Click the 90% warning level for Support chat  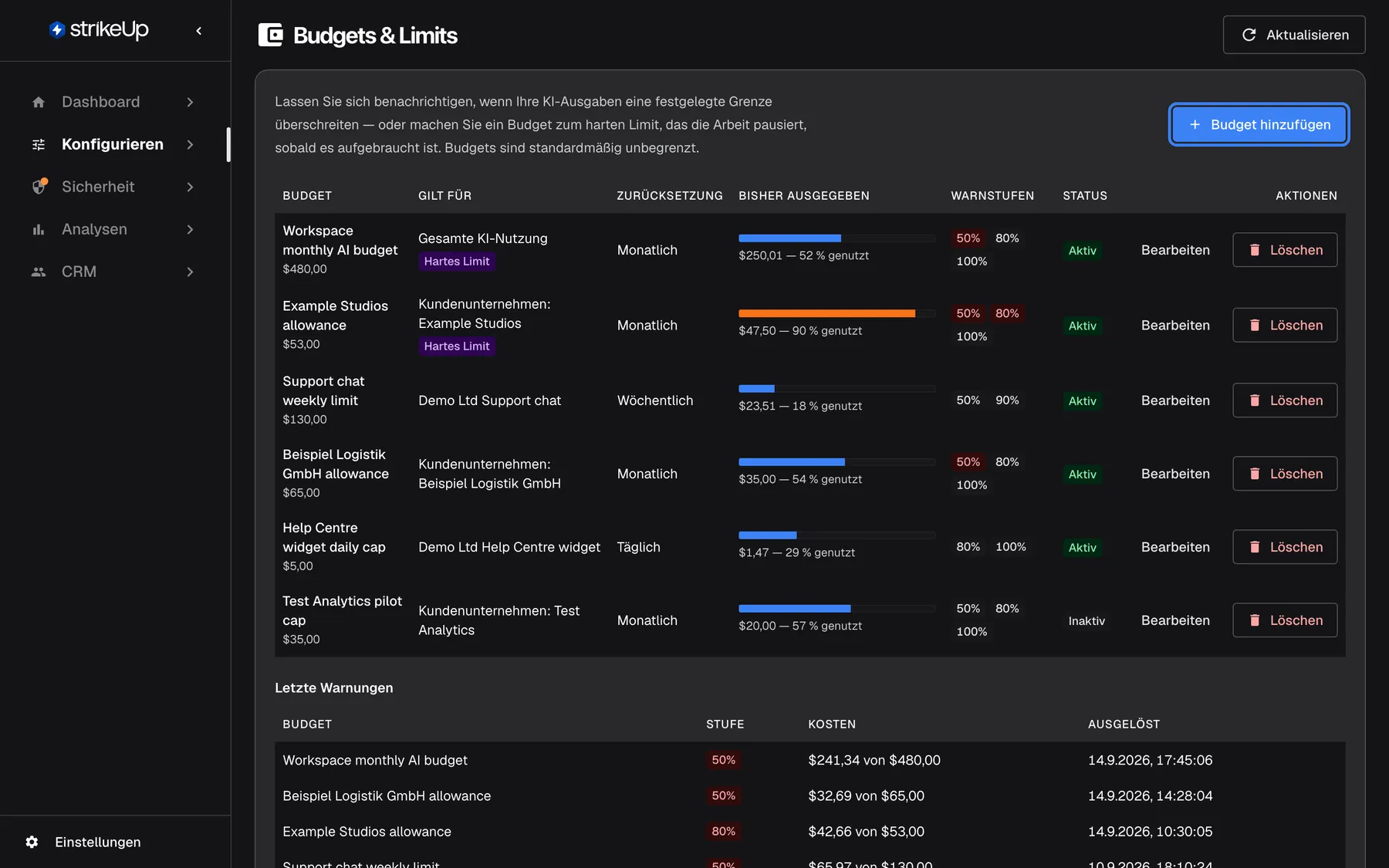1007,400
